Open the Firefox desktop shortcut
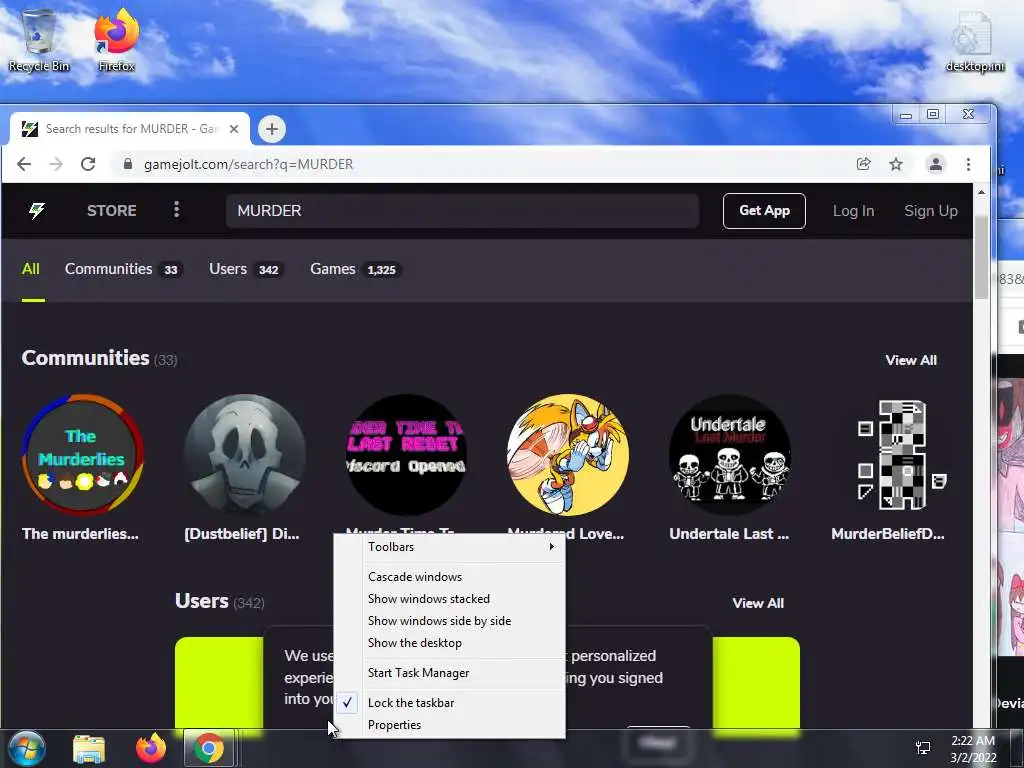The width and height of the screenshot is (1024, 768). [x=116, y=40]
